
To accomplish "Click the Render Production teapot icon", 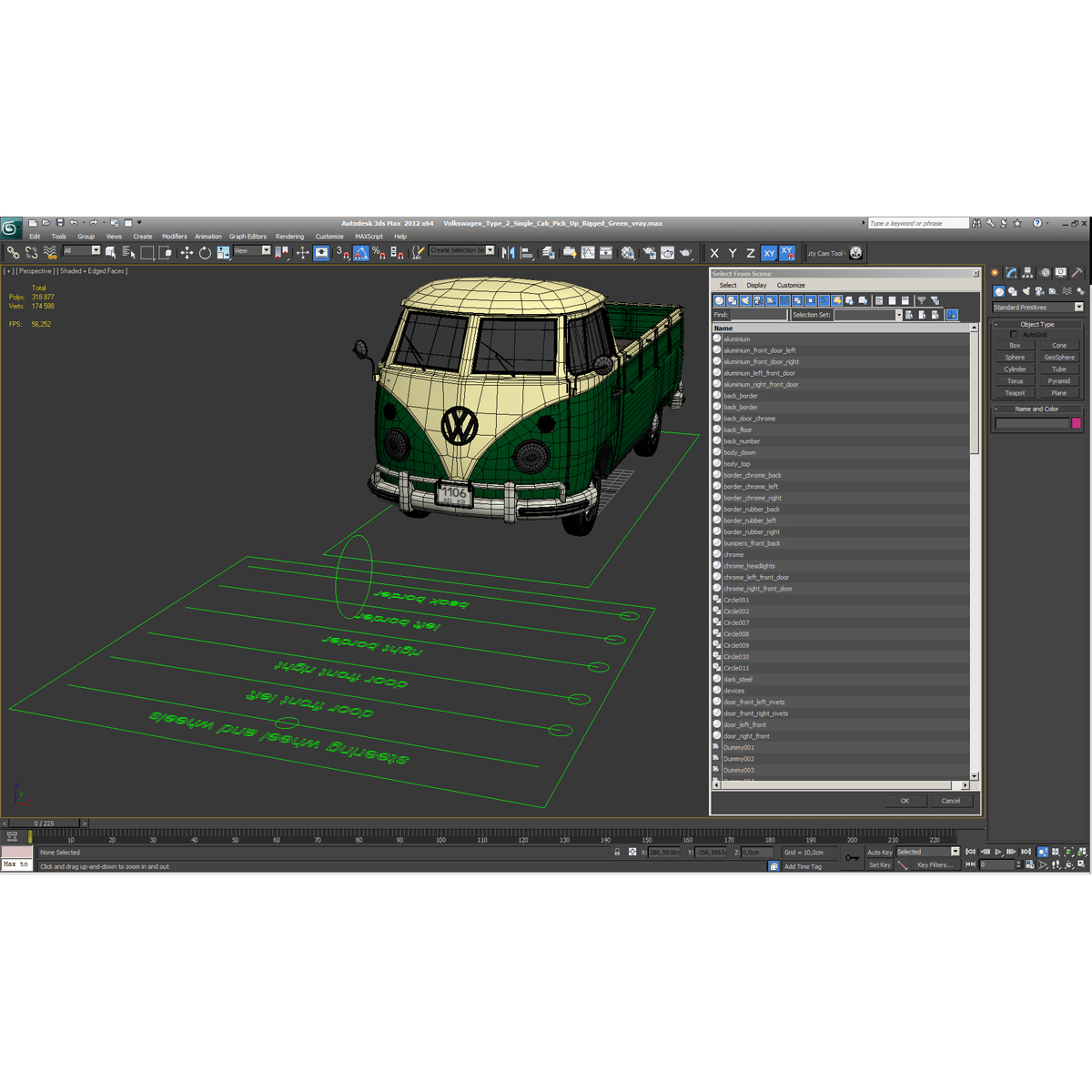I will (x=686, y=252).
